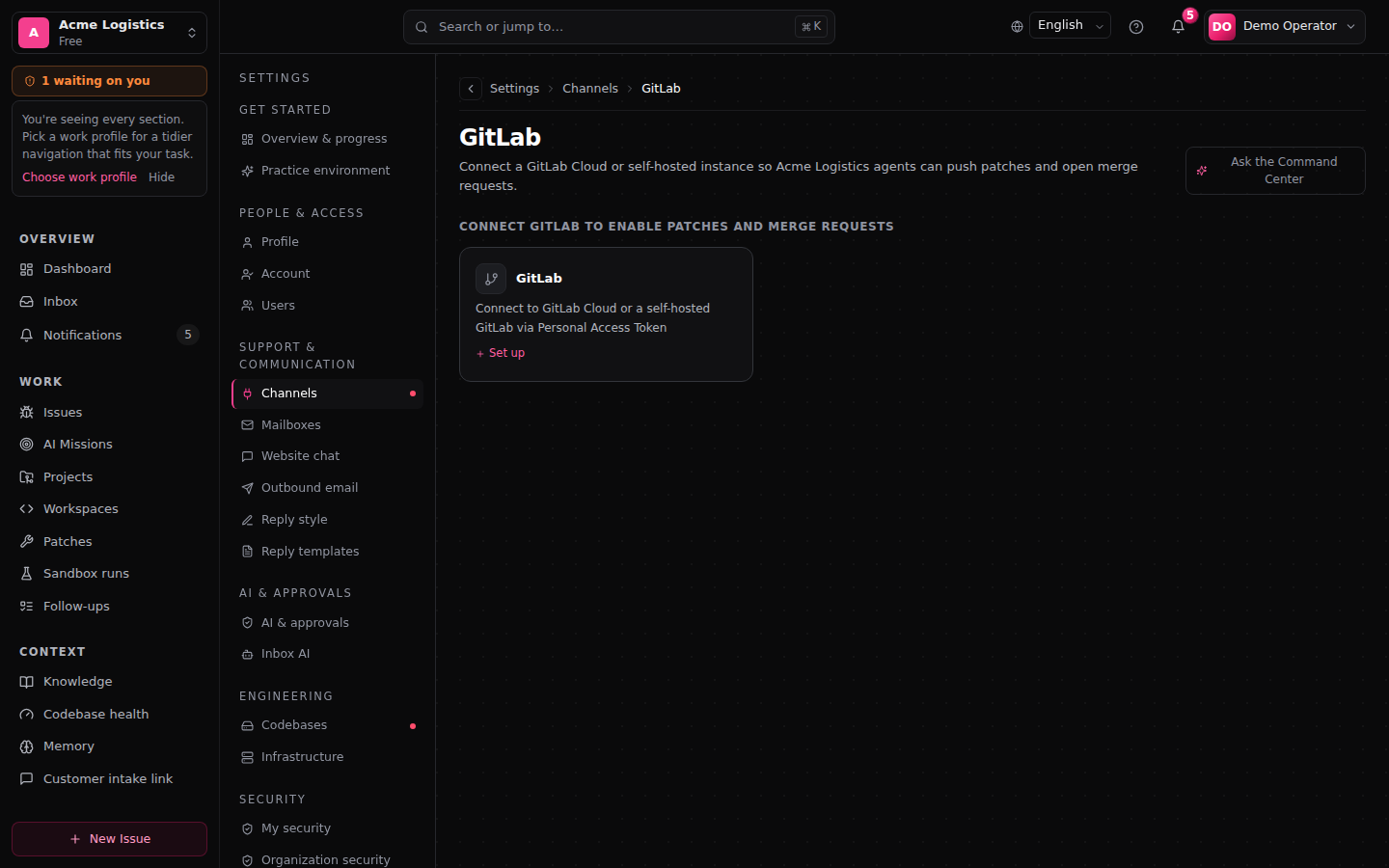Click the notifications count badge 5
The height and width of the screenshot is (868, 1389).
point(188,335)
